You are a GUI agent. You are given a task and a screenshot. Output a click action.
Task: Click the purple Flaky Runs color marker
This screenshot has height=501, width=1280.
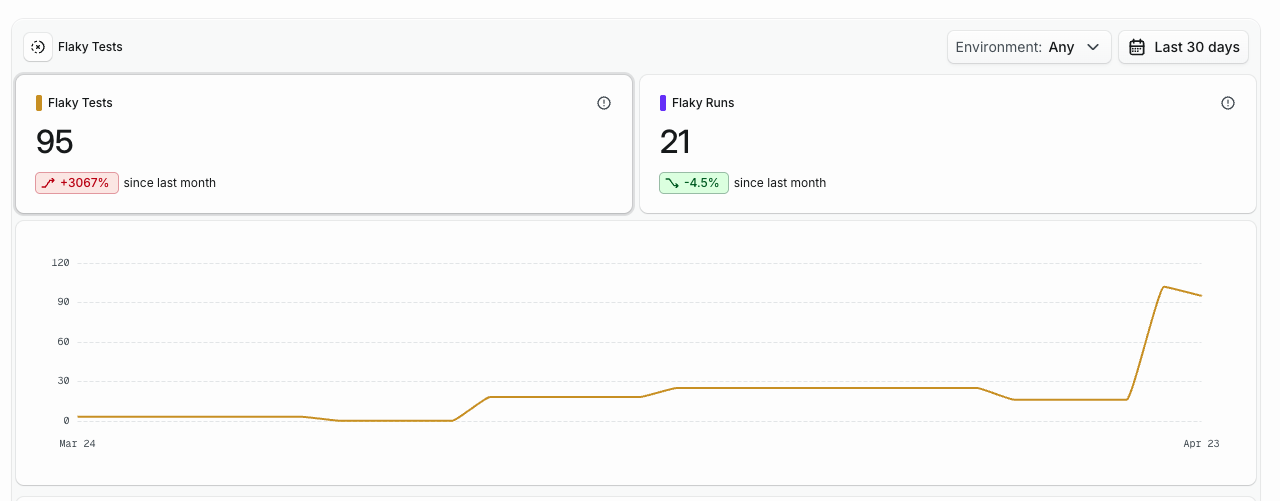[663, 103]
